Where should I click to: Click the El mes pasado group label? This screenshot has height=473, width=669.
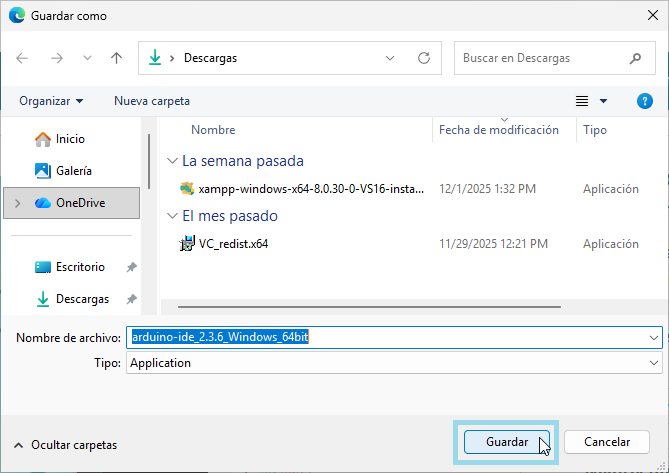tap(230, 216)
